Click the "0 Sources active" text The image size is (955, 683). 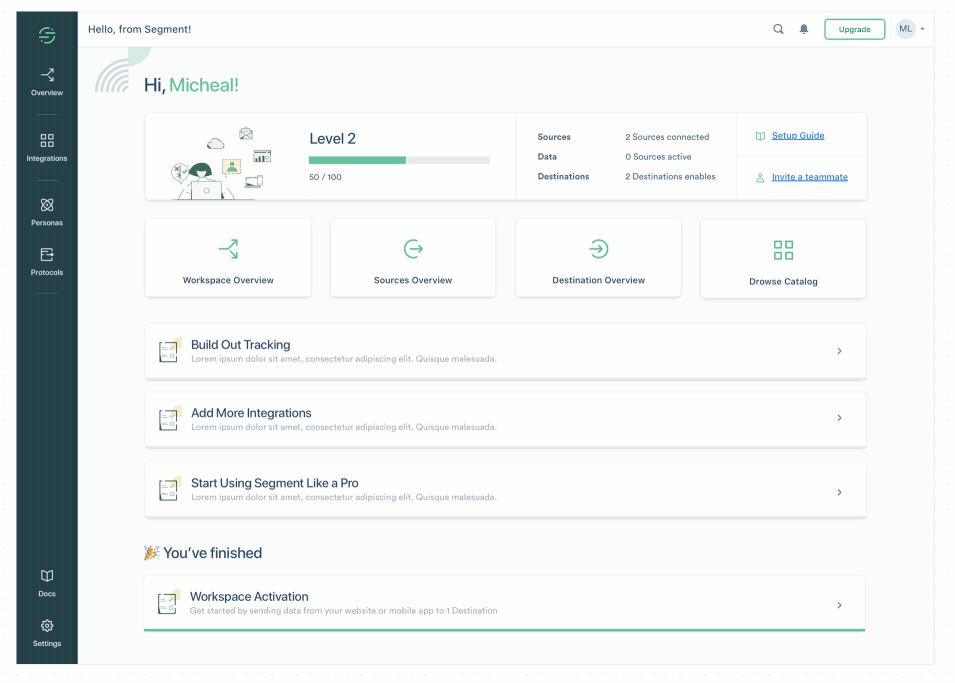(658, 157)
